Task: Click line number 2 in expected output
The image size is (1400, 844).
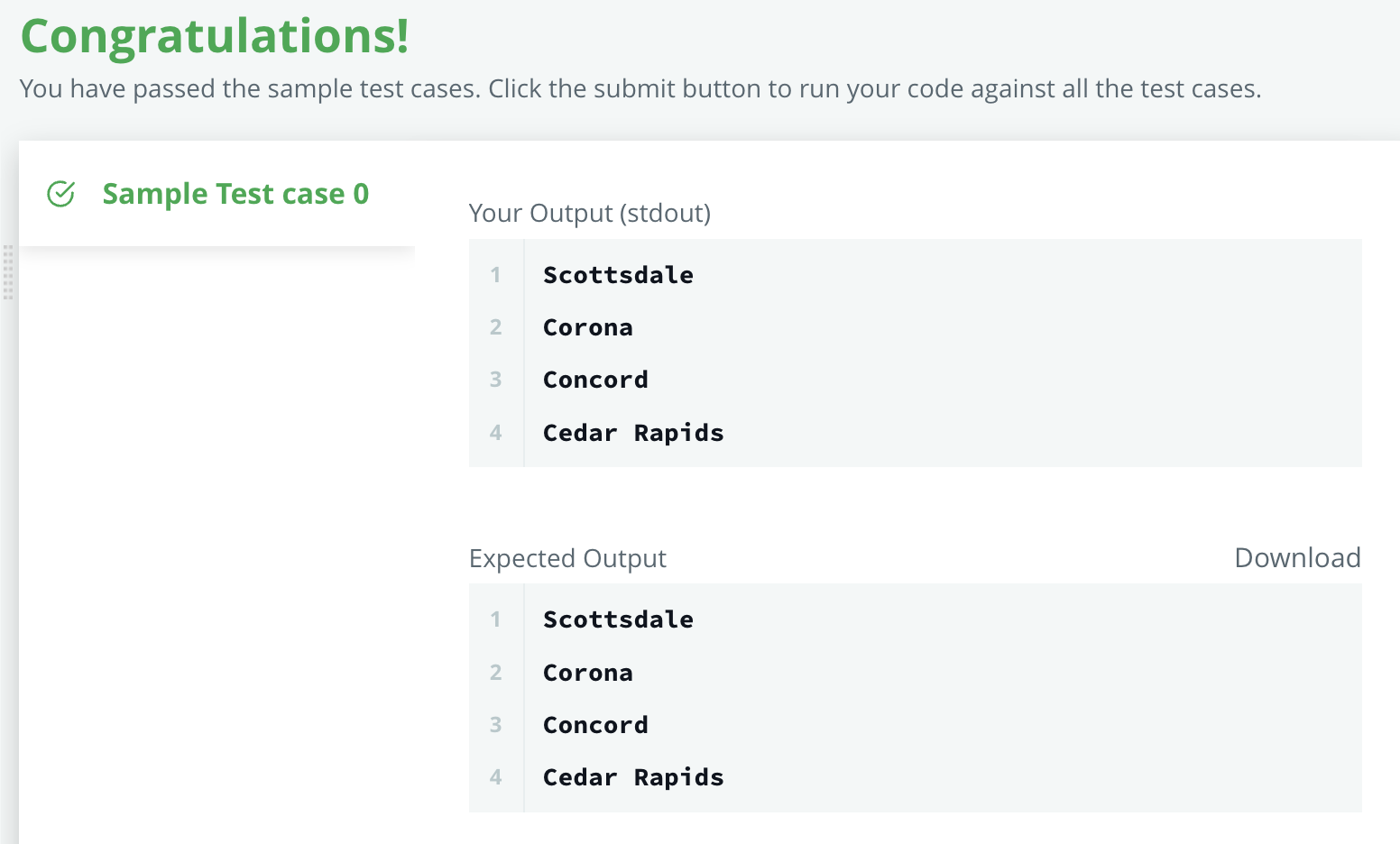Action: (495, 673)
